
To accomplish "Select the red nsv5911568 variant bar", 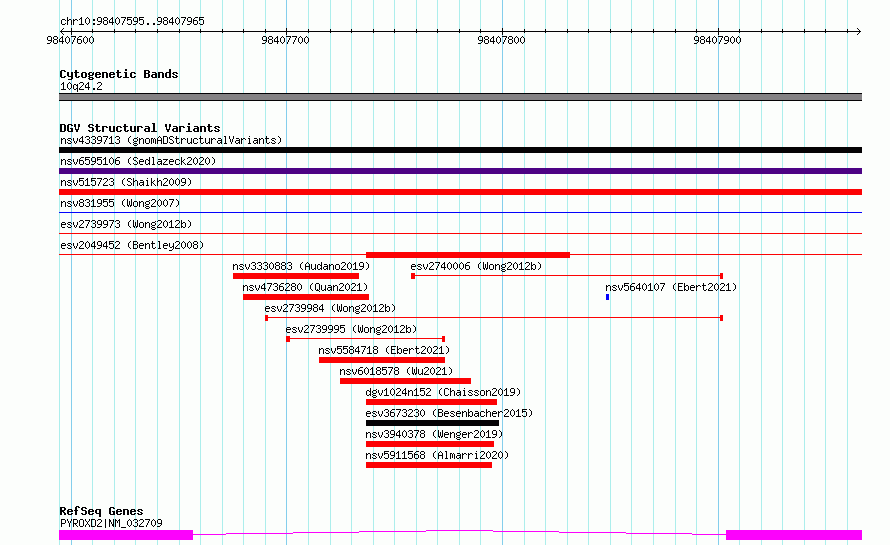I will pos(429,465).
